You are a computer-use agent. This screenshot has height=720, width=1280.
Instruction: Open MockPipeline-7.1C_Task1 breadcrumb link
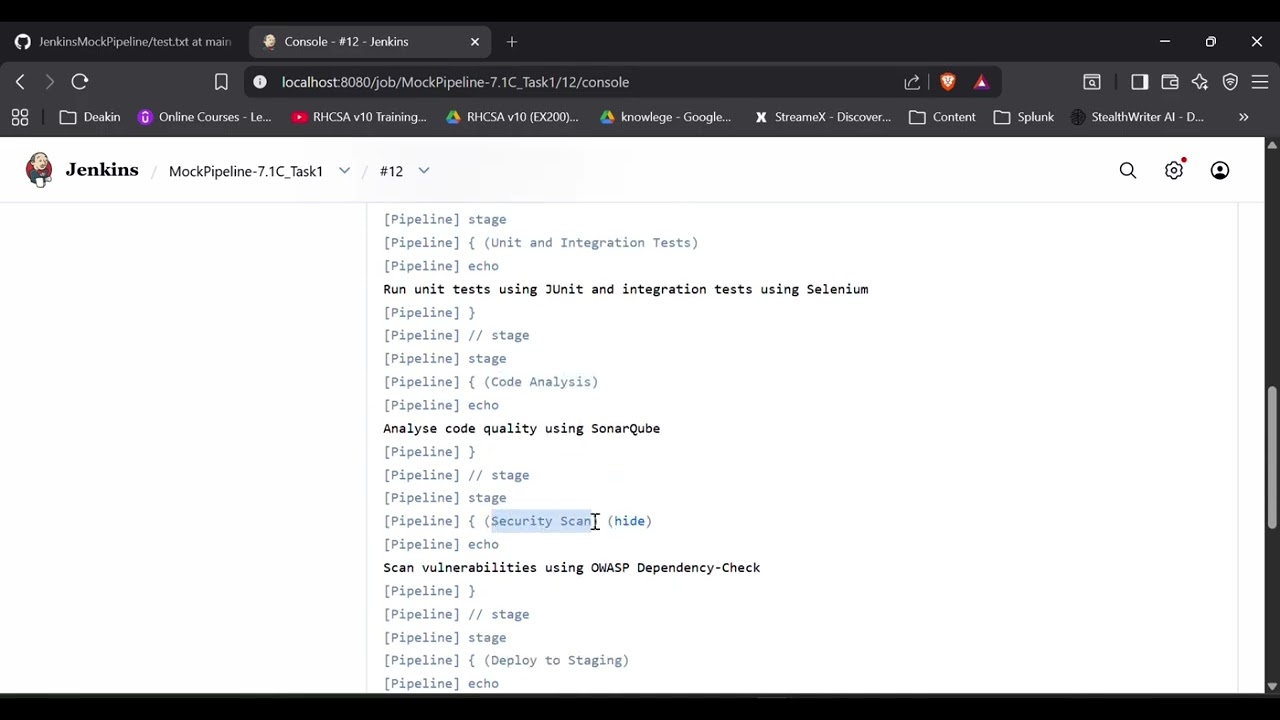[x=246, y=171]
